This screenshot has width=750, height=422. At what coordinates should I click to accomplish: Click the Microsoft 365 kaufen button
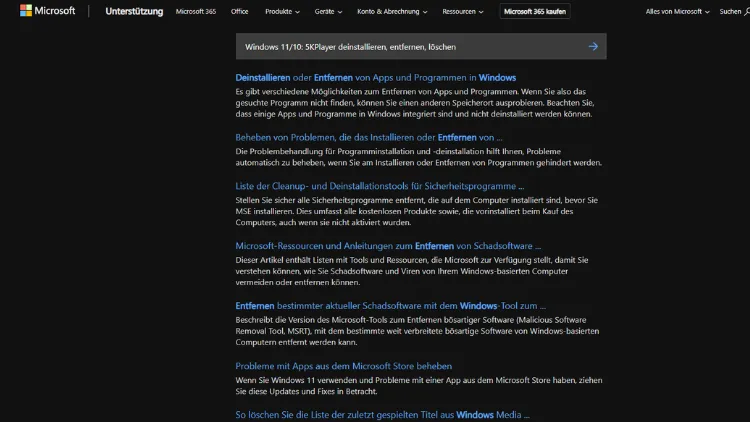pos(535,11)
